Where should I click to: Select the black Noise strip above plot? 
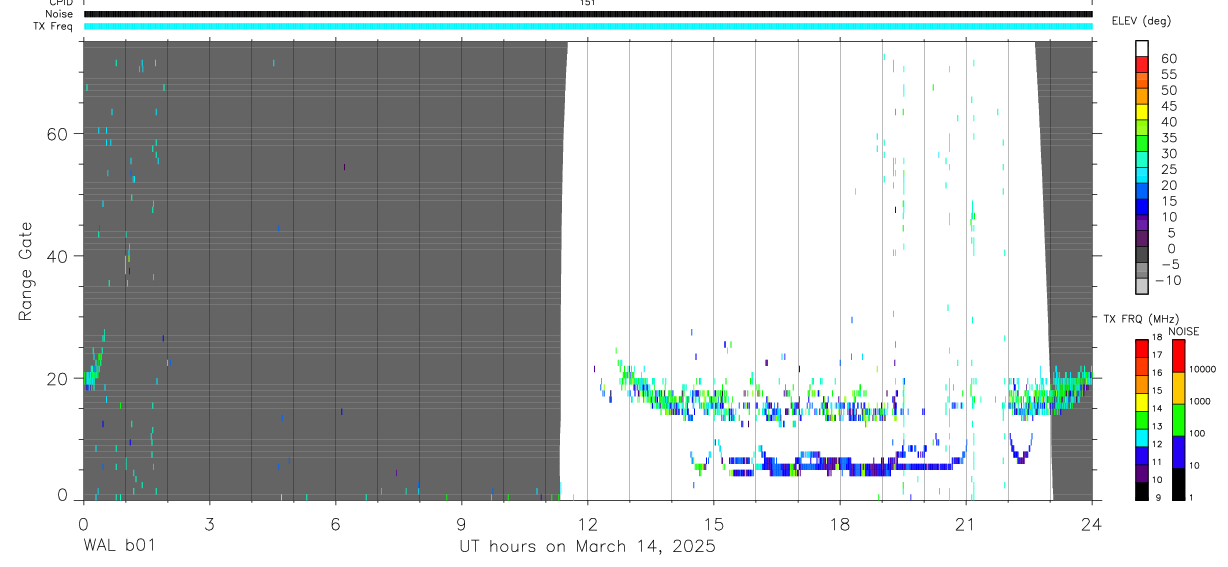pyautogui.click(x=588, y=14)
